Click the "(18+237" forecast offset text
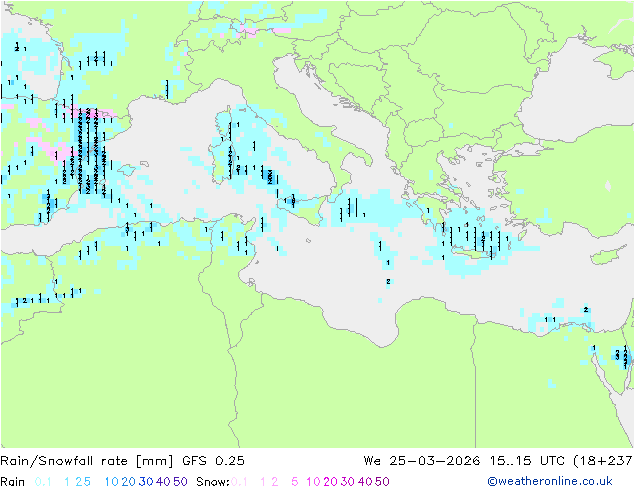 pyautogui.click(x=603, y=461)
